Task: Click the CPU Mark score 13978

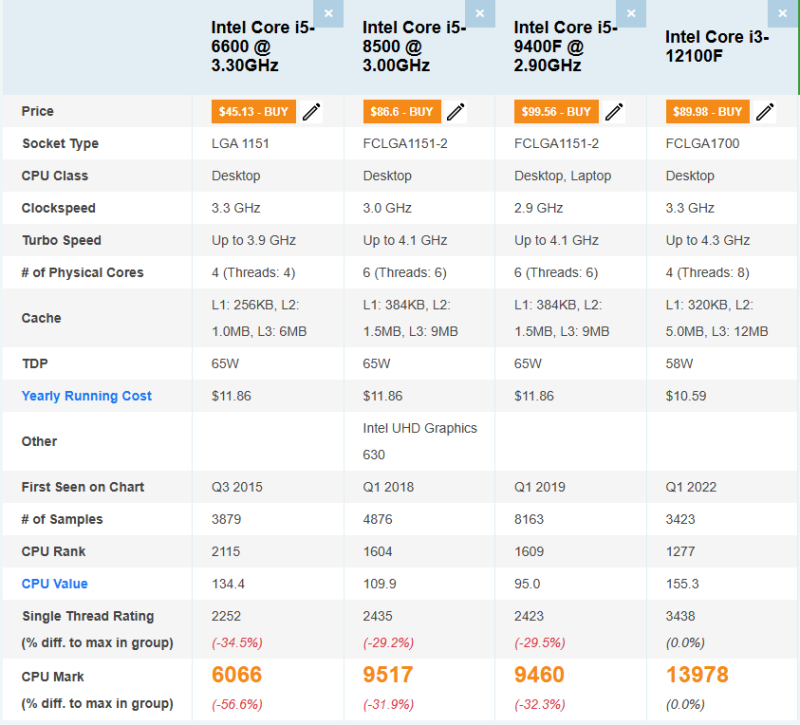Action: 697,674
